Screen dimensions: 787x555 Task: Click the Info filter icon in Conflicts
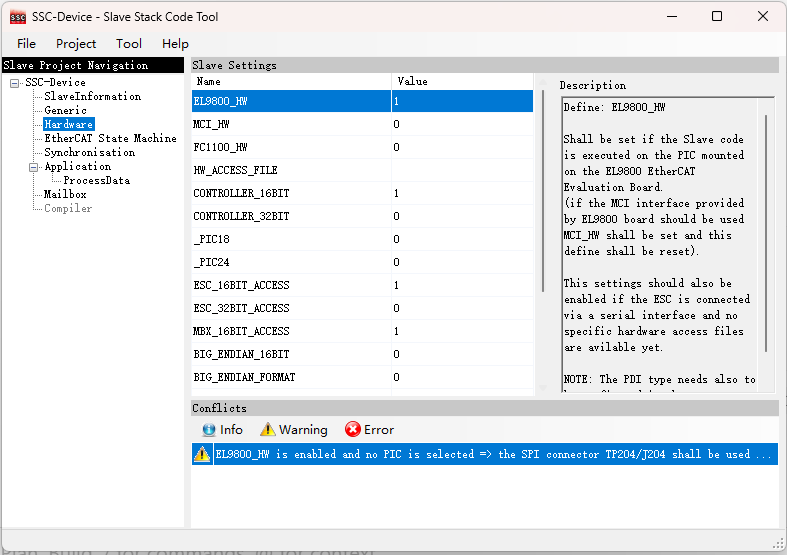point(209,430)
